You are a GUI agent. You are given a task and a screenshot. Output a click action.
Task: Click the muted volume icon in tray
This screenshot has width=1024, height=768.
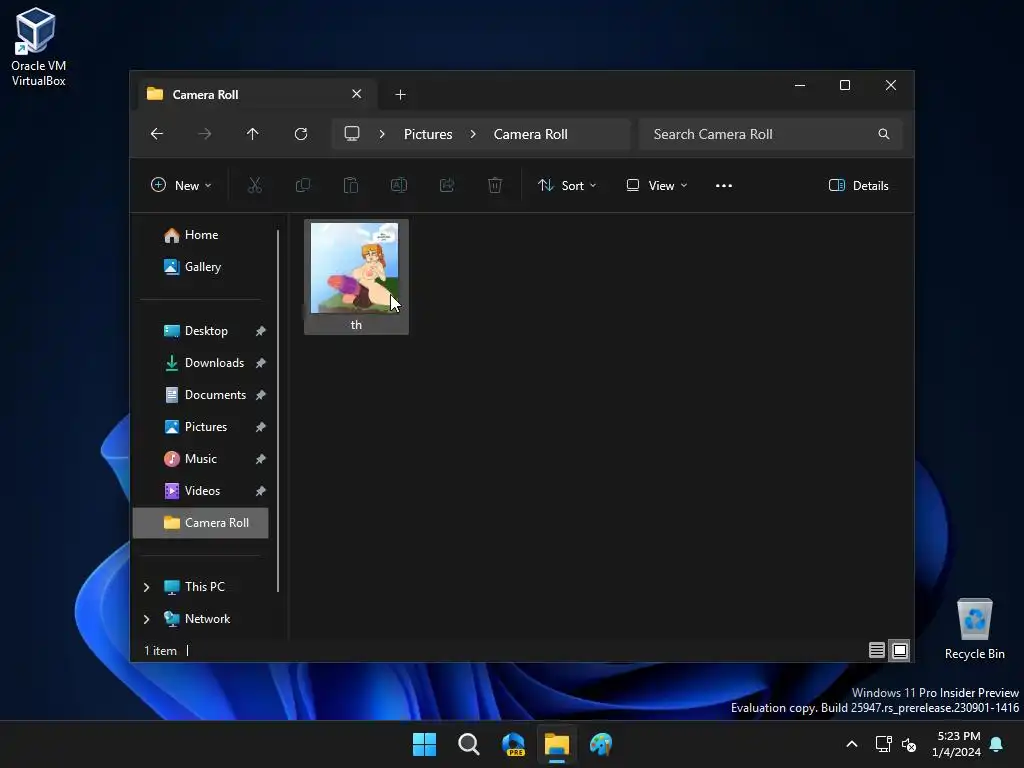click(908, 744)
